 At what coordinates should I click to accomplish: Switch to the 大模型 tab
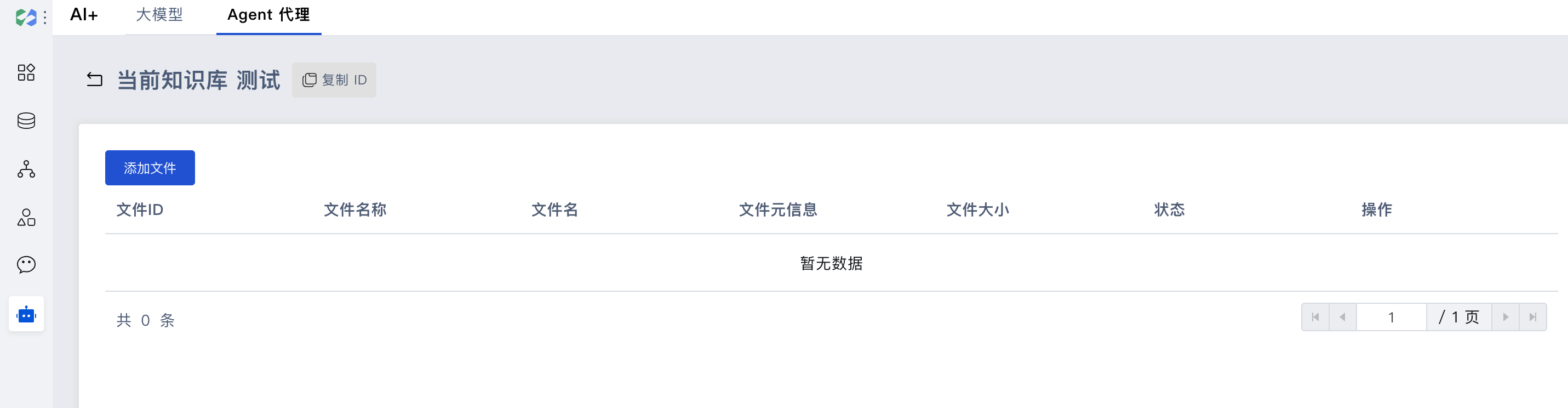click(x=159, y=15)
